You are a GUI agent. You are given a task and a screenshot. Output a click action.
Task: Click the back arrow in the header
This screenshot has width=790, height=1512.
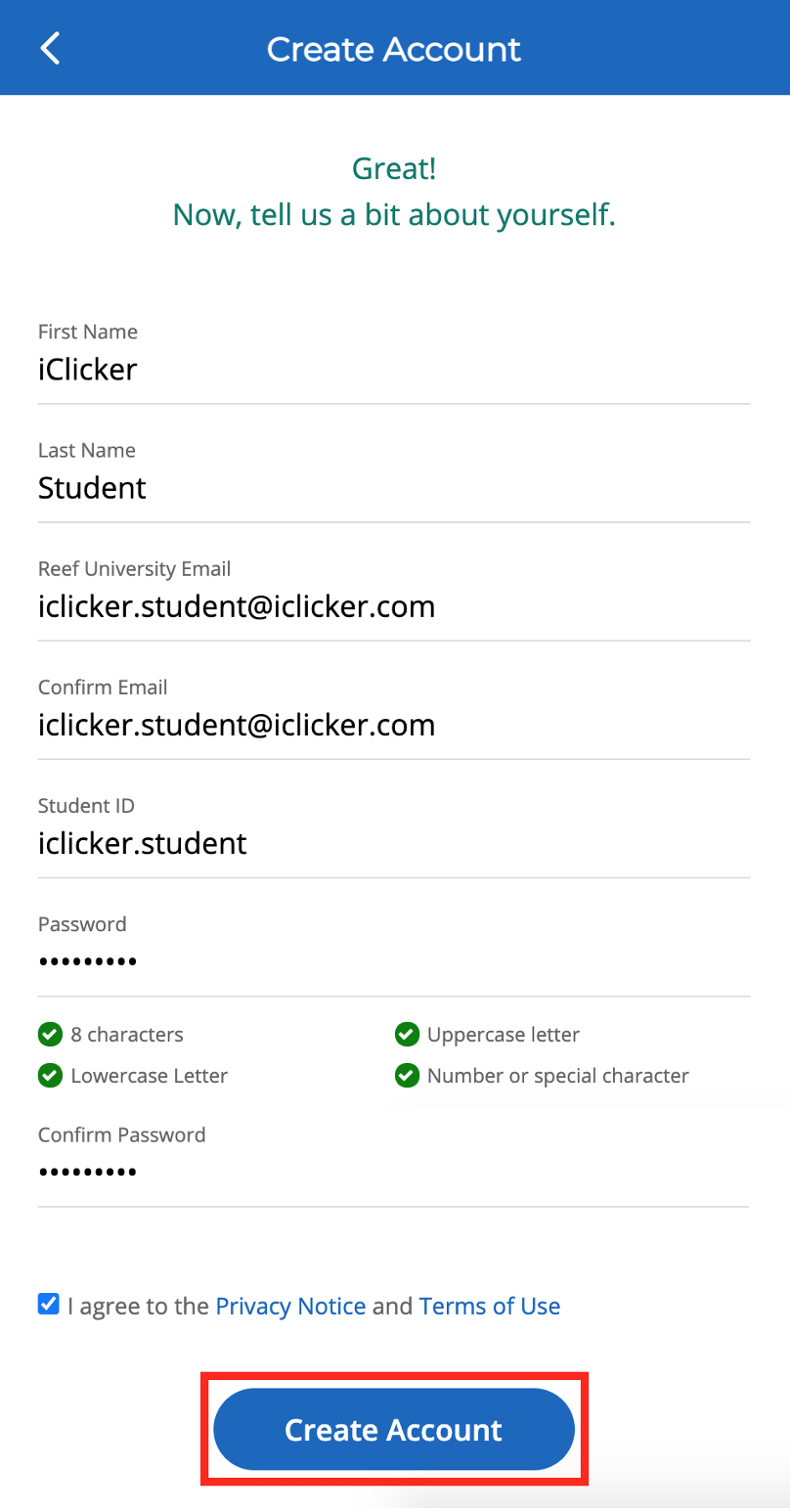point(50,47)
